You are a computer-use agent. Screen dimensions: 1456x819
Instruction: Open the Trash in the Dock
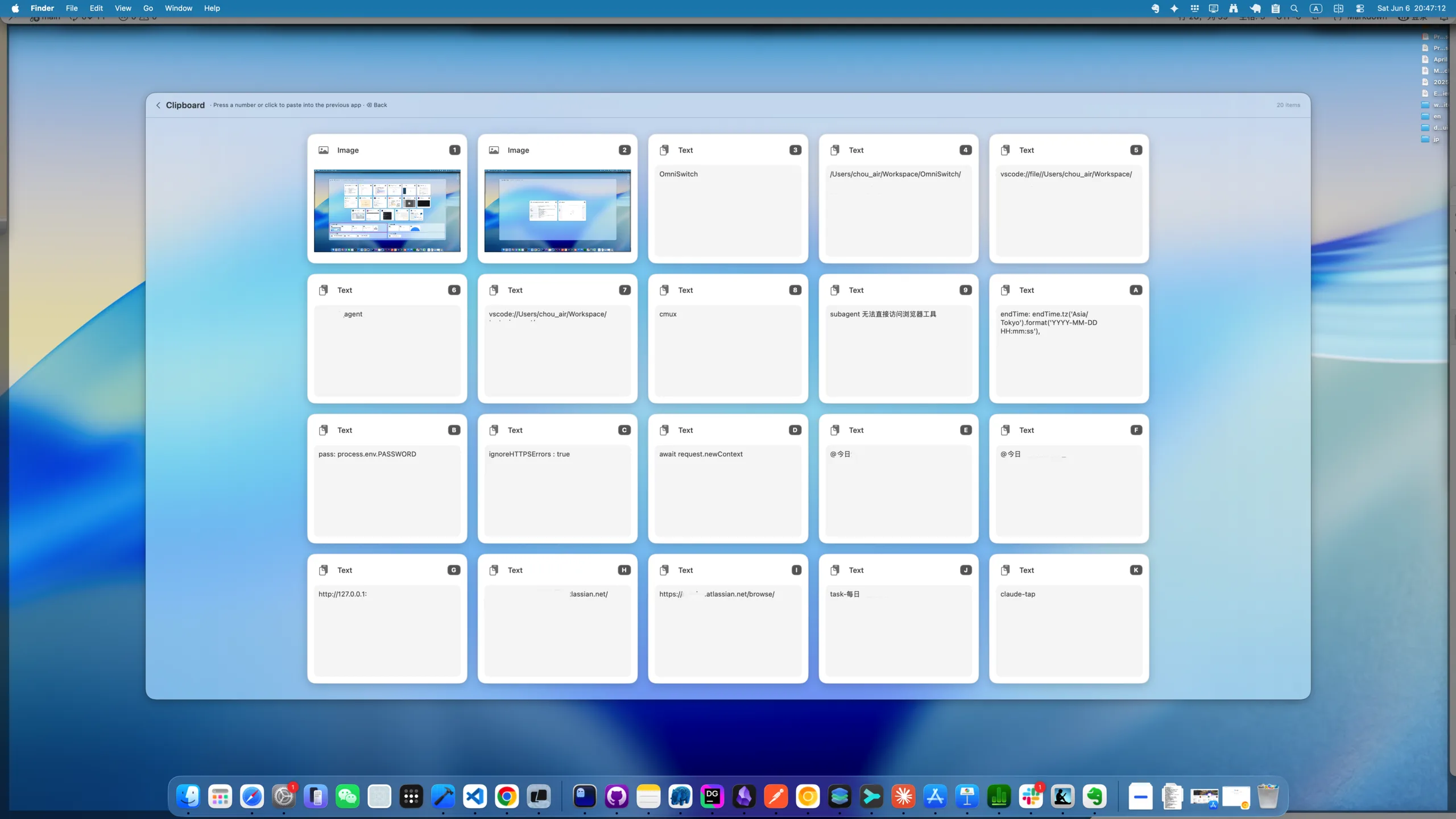coord(1268,796)
